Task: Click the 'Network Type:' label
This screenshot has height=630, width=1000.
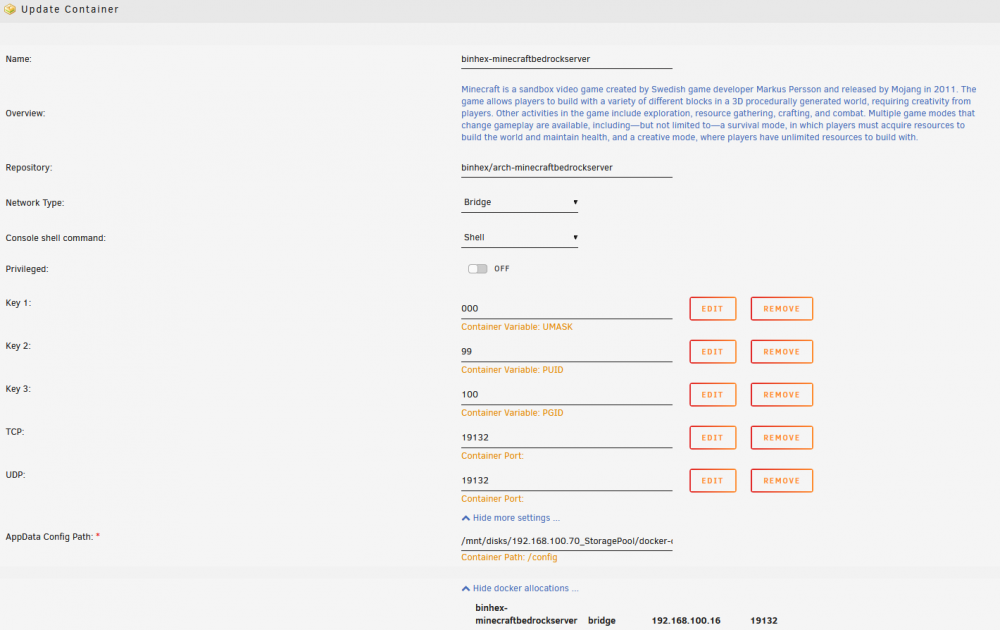Action: [x=34, y=203]
